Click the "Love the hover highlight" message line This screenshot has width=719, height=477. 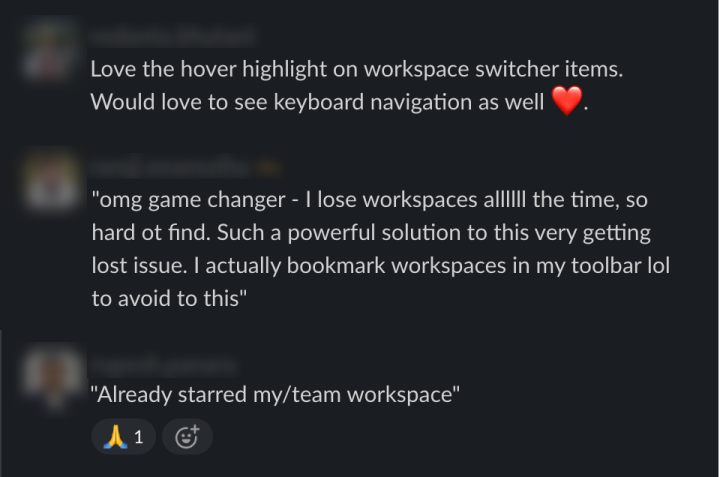[363, 70]
